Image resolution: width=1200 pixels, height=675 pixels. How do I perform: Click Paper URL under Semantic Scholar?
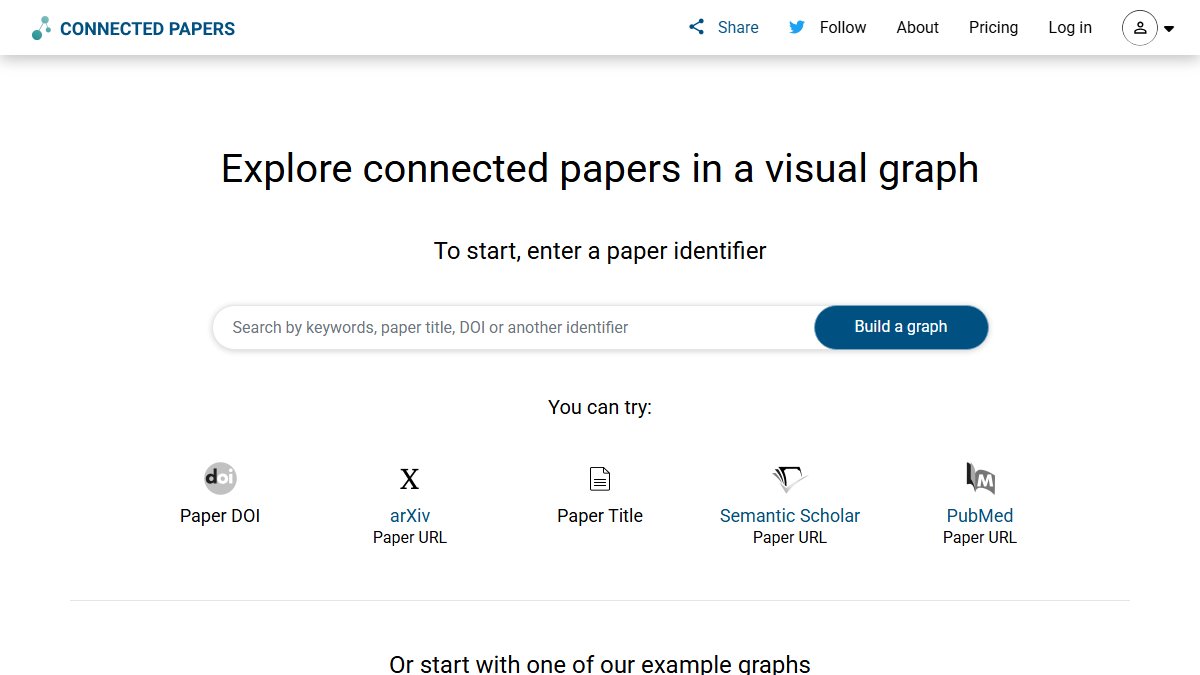click(790, 538)
